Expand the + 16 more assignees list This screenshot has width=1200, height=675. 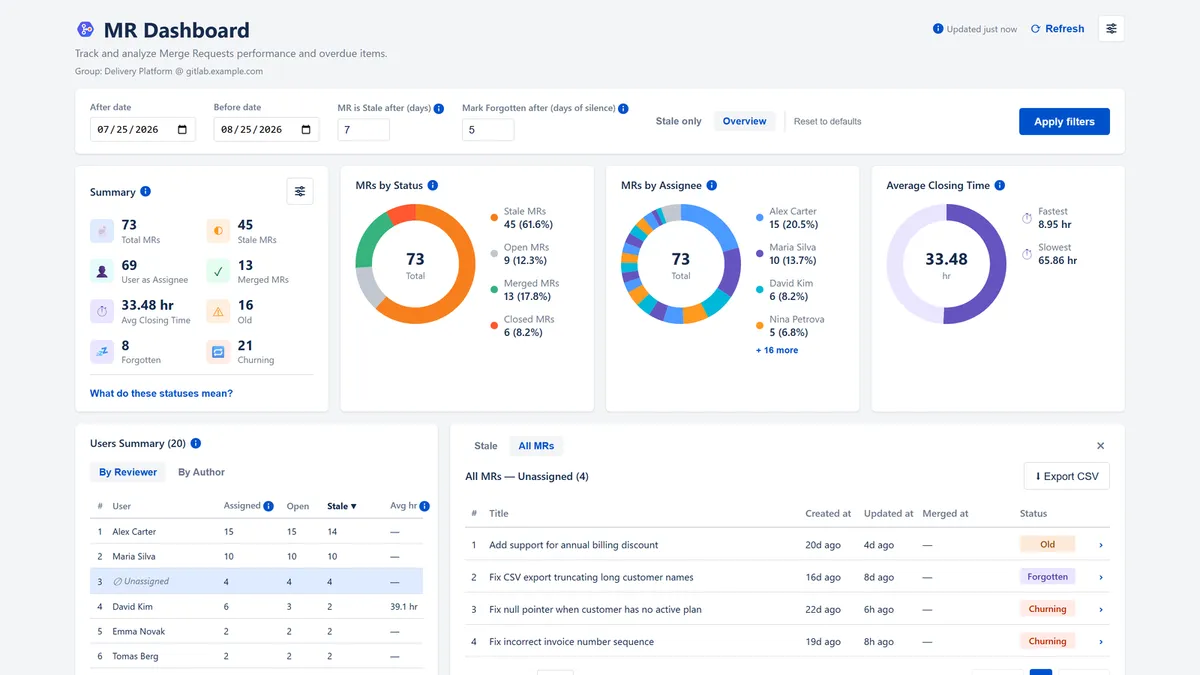tap(777, 350)
